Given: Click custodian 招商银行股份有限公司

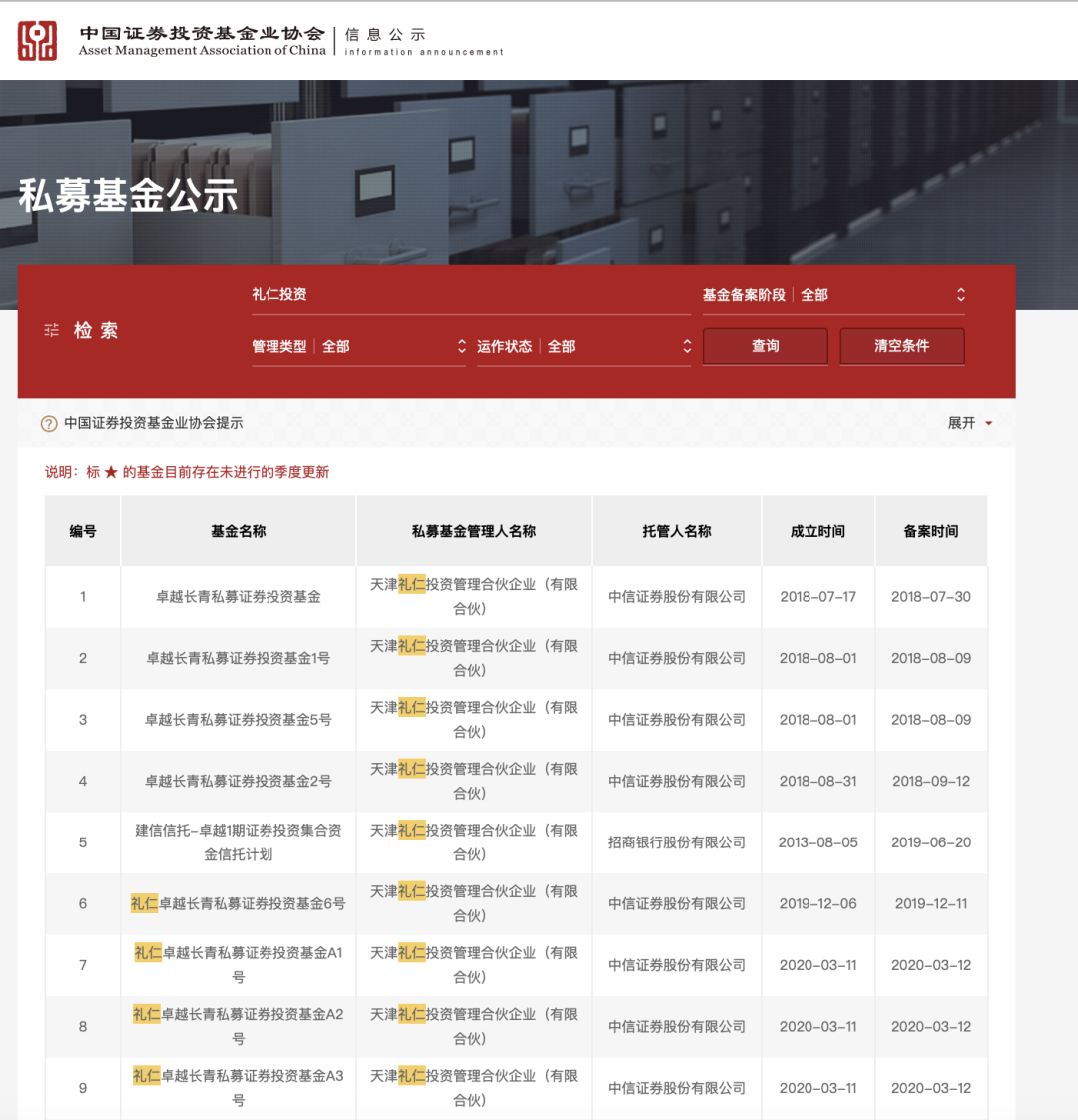Looking at the screenshot, I should pos(677,842).
